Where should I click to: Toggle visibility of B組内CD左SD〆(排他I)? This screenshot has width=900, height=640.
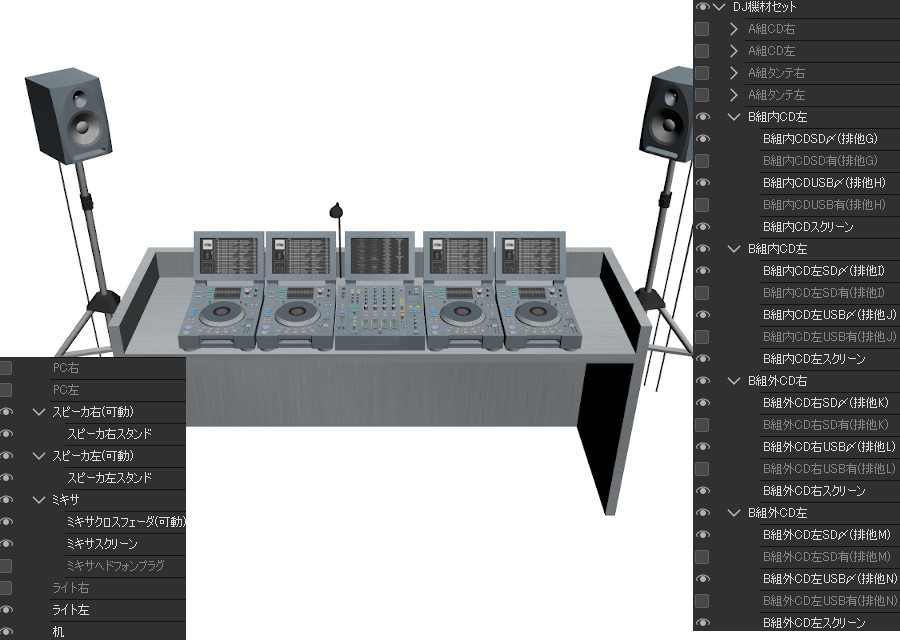[702, 270]
